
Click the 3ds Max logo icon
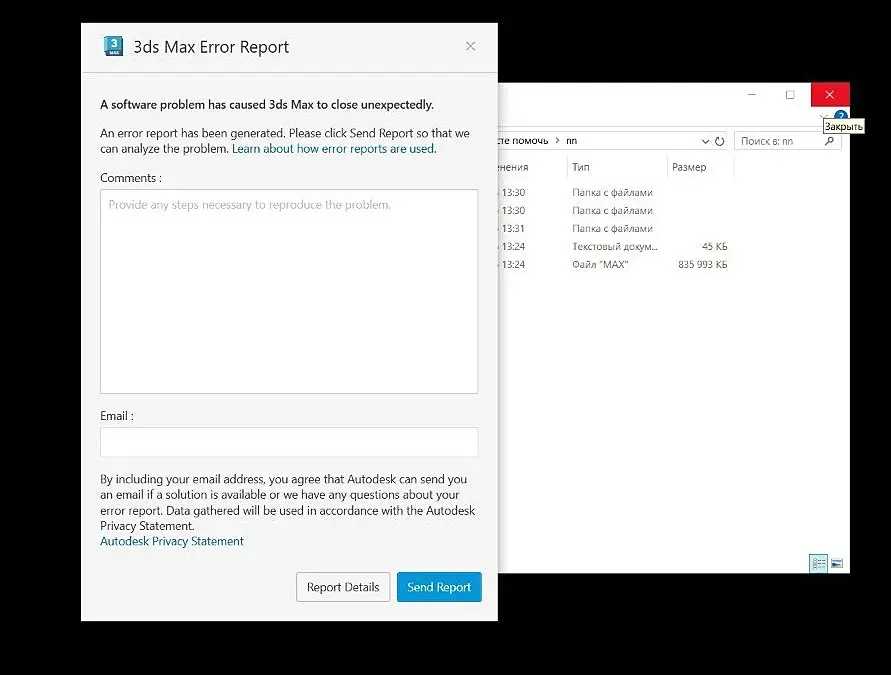(x=113, y=46)
